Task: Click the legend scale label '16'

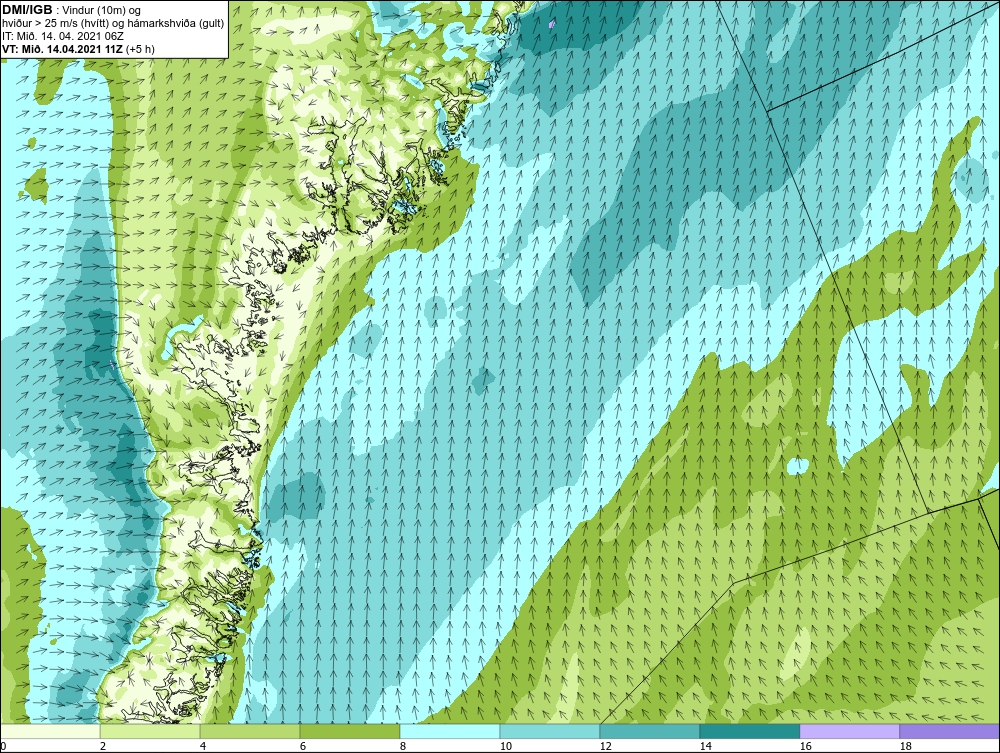Action: (805, 746)
